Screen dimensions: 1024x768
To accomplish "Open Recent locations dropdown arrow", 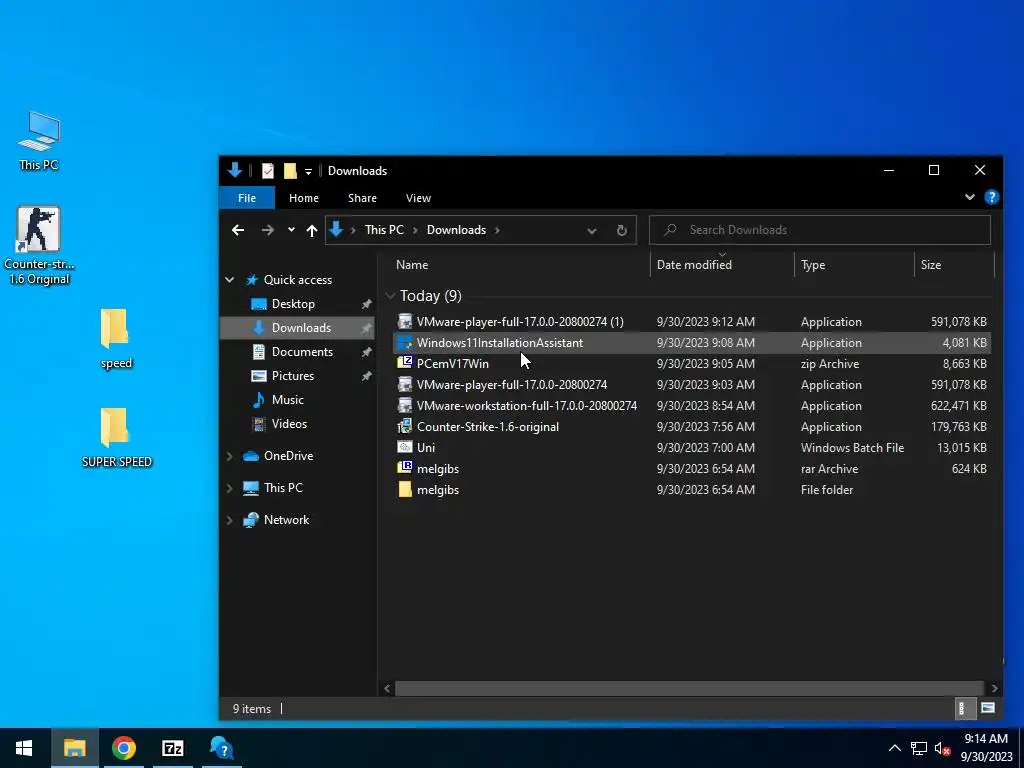I will [x=291, y=230].
